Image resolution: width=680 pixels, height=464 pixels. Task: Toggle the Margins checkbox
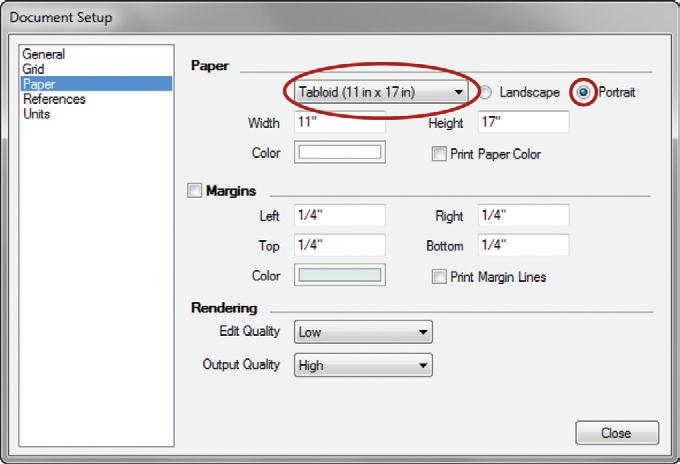(194, 190)
